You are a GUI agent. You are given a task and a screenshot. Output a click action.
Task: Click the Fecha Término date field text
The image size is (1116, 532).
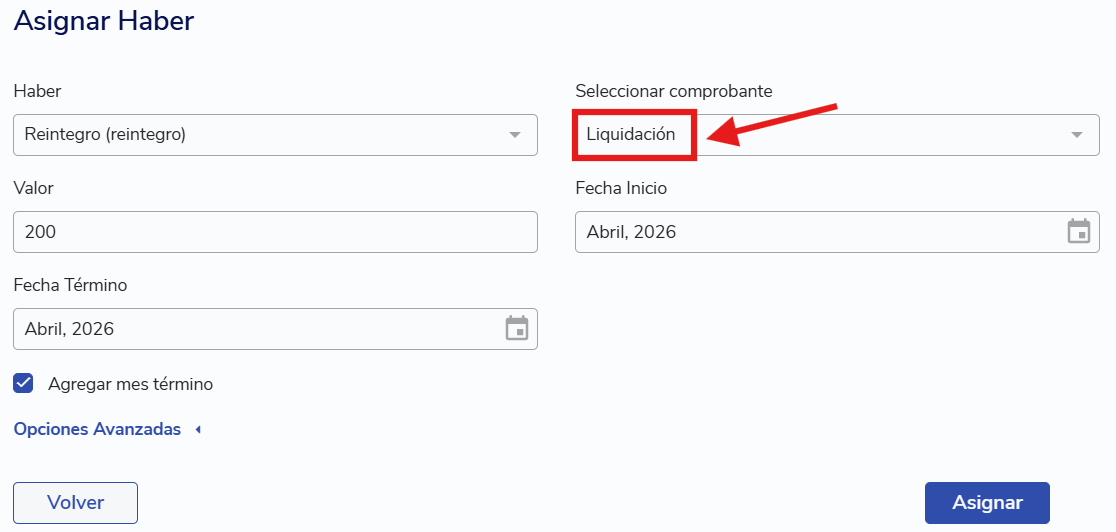coord(70,329)
